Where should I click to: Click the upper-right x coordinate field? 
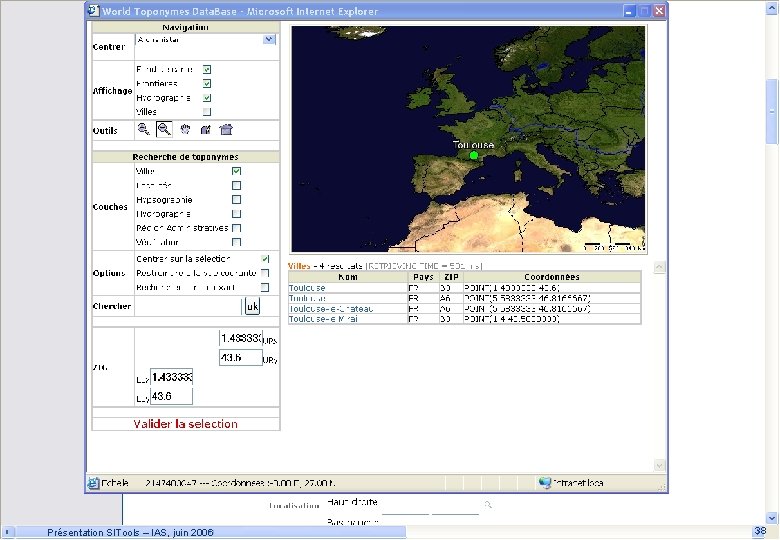[240, 339]
